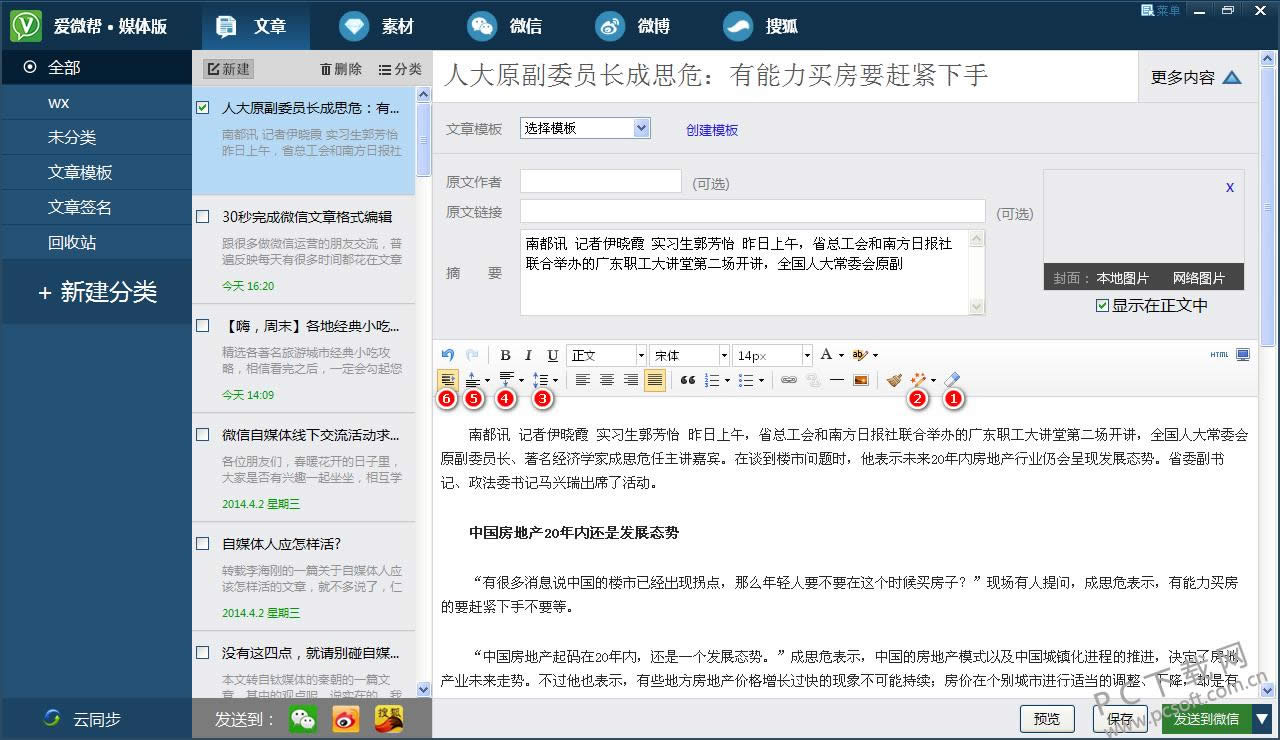Align text left

582,380
